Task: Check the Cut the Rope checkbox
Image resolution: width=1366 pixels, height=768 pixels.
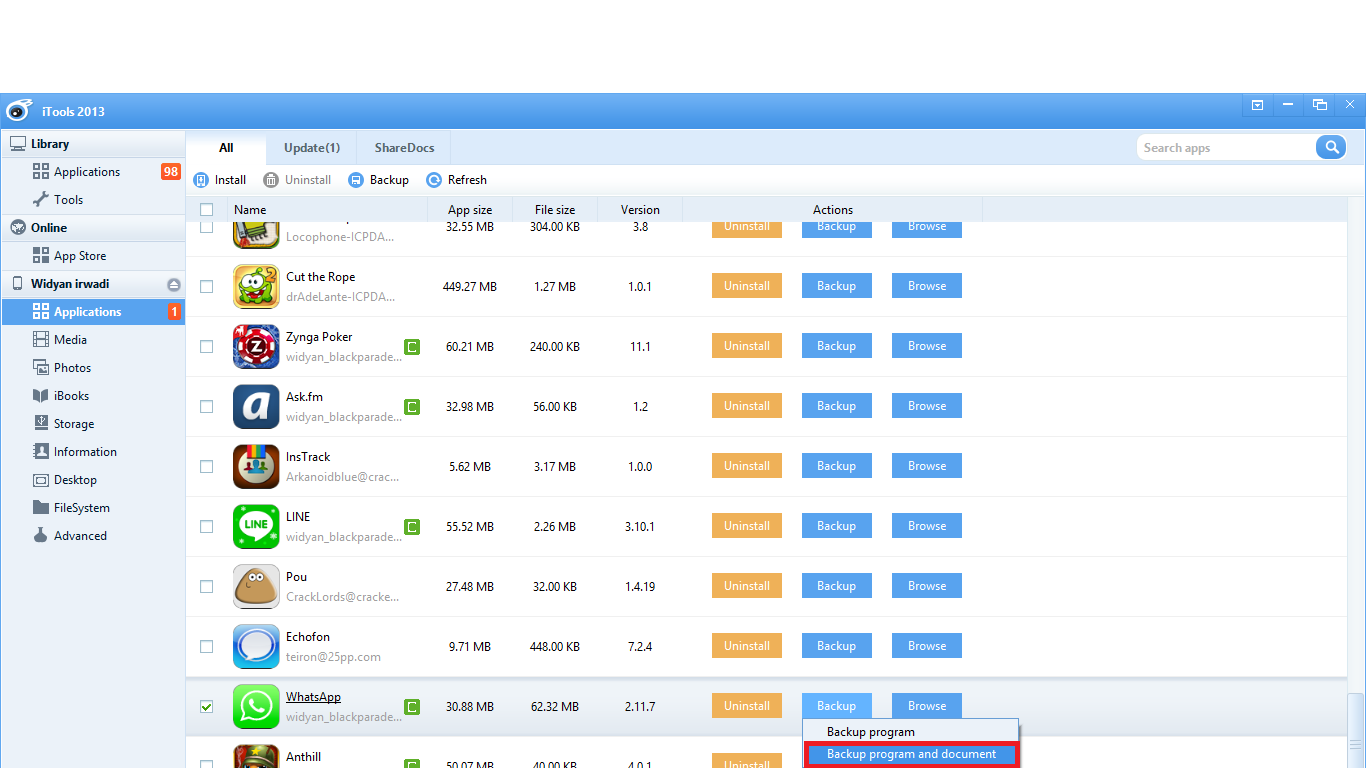Action: pos(207,286)
